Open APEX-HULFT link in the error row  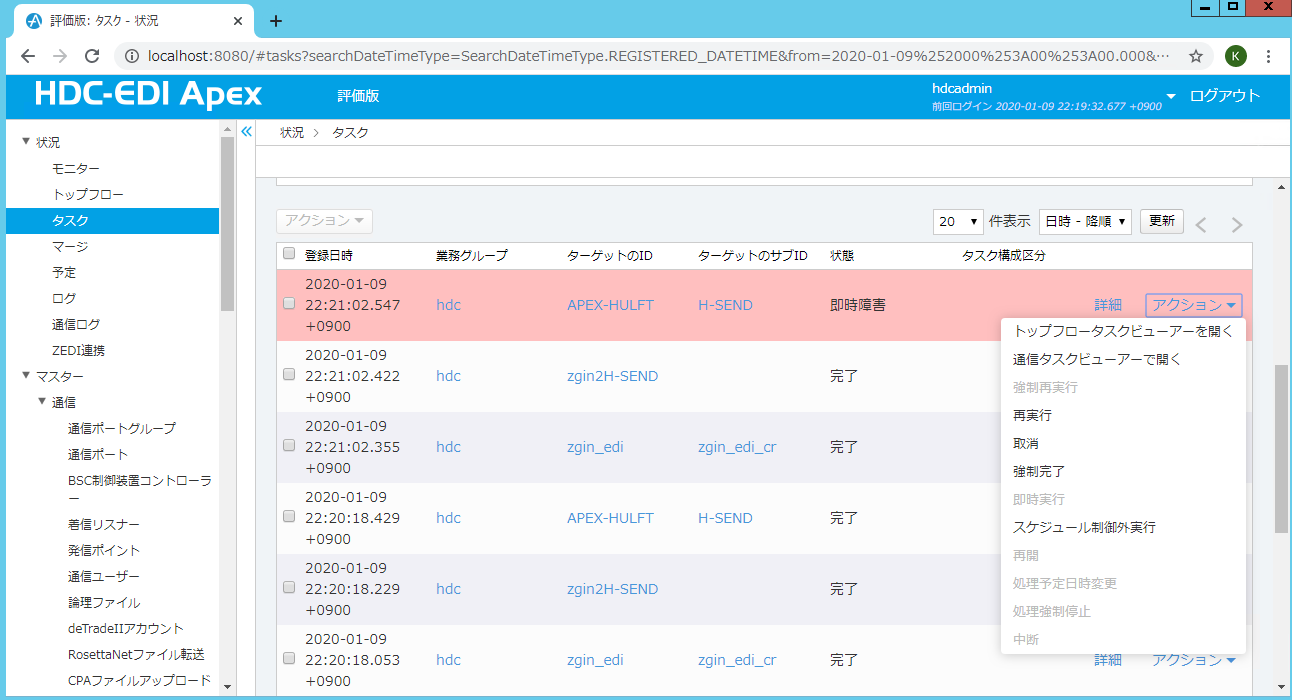[610, 305]
